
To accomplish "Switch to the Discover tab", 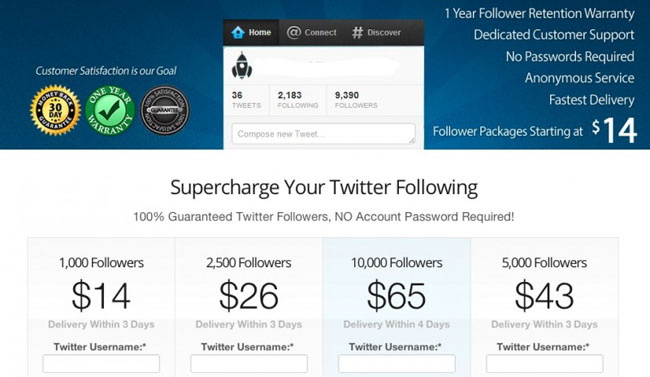I will 384,32.
